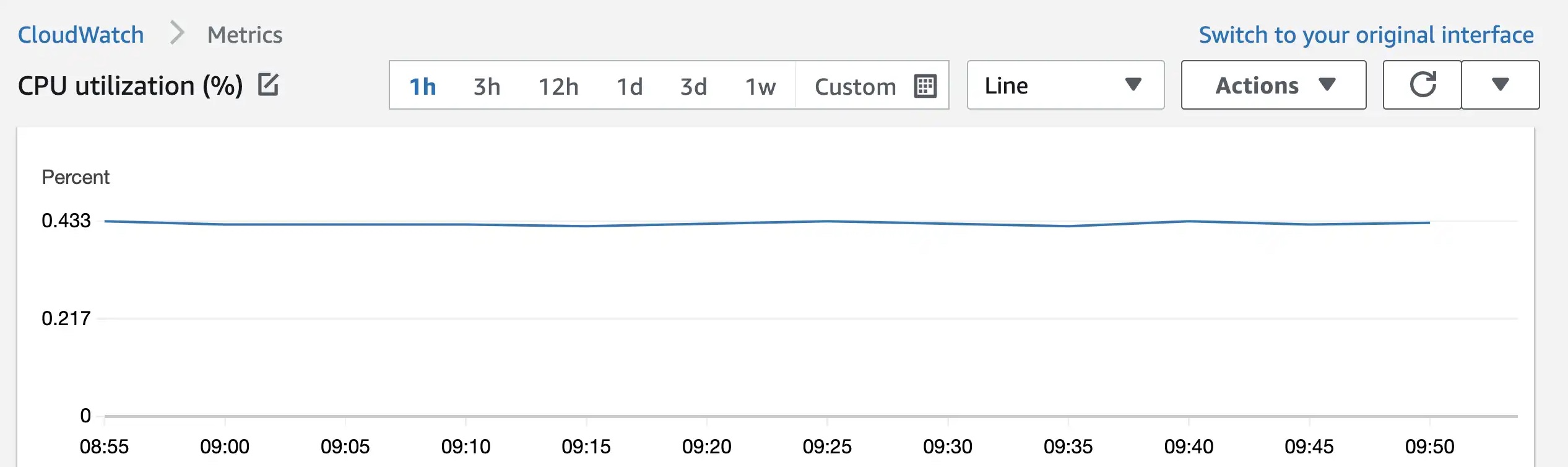Click the pencil edit icon beside CPU utilization

[x=269, y=85]
